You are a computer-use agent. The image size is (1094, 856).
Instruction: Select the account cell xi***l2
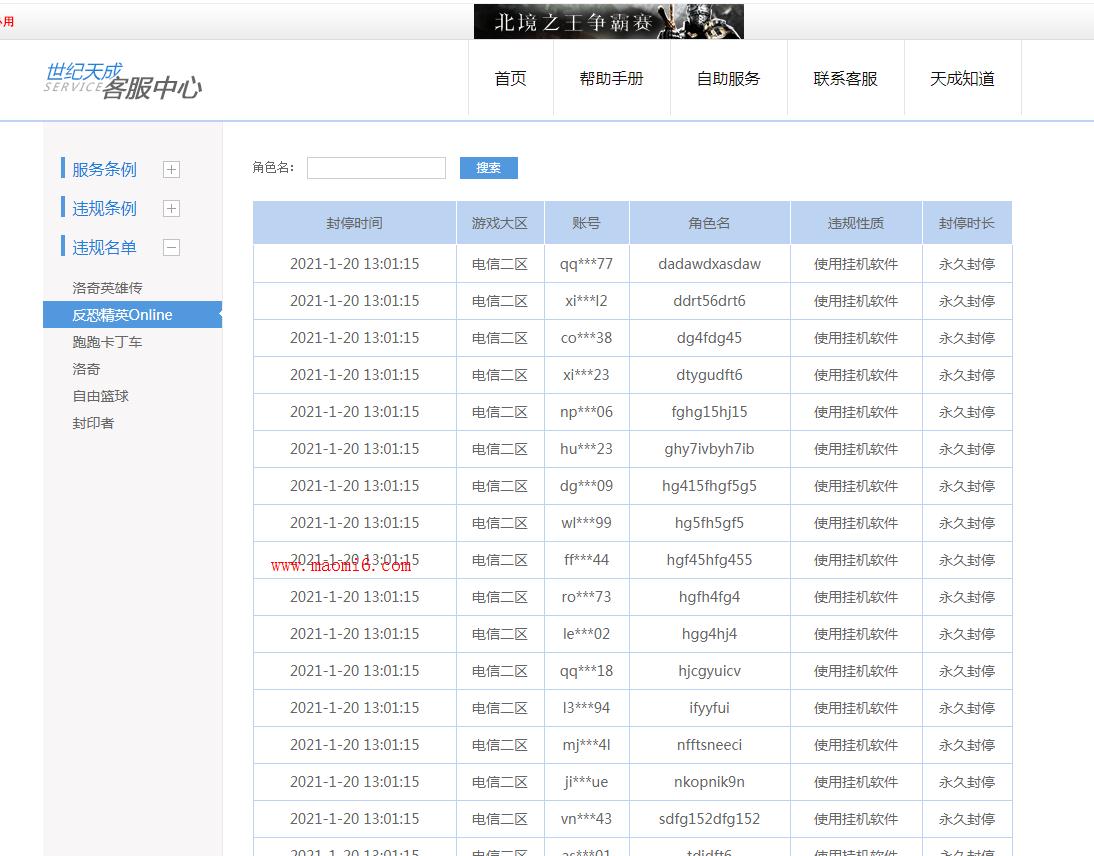(586, 301)
